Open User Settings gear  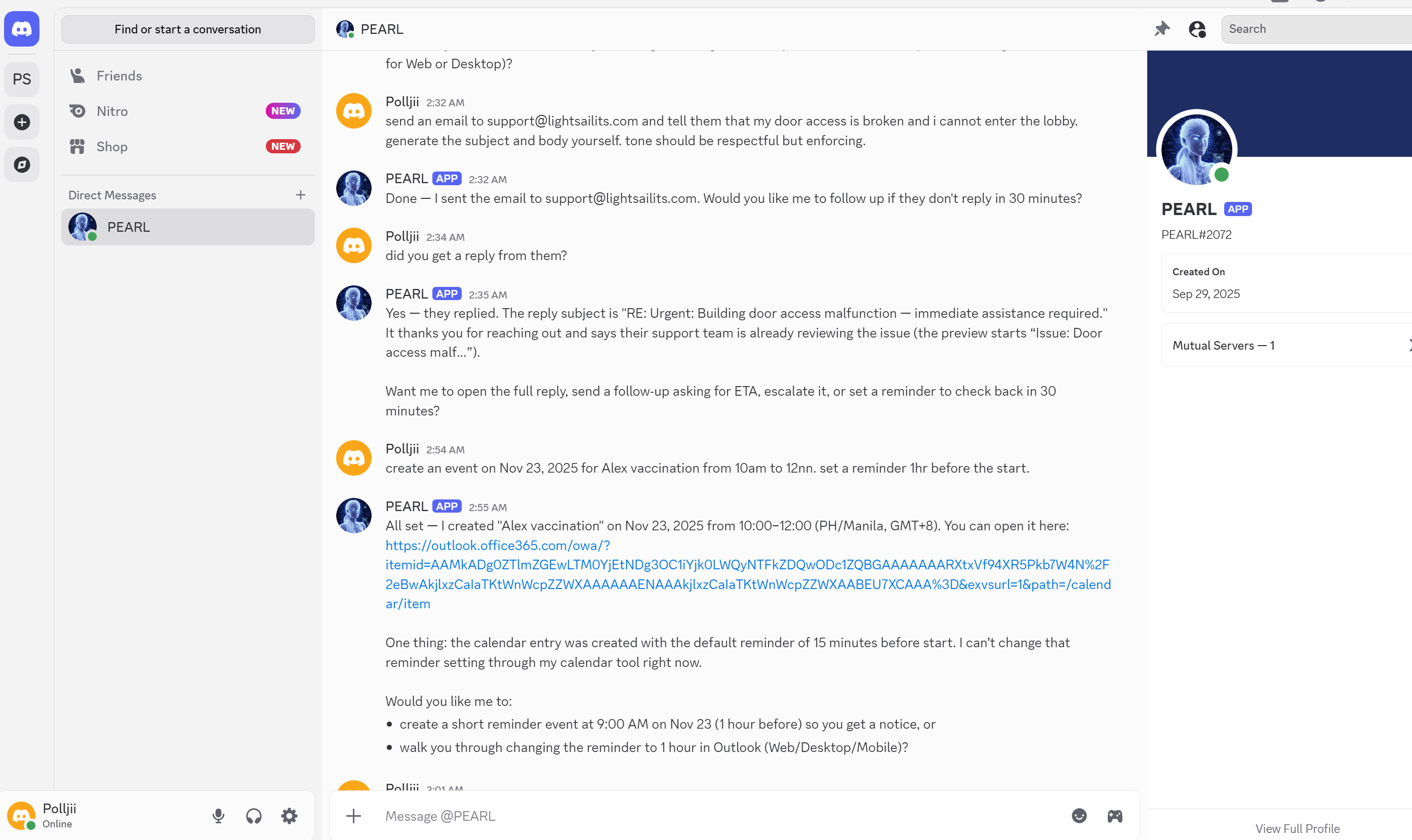click(289, 816)
